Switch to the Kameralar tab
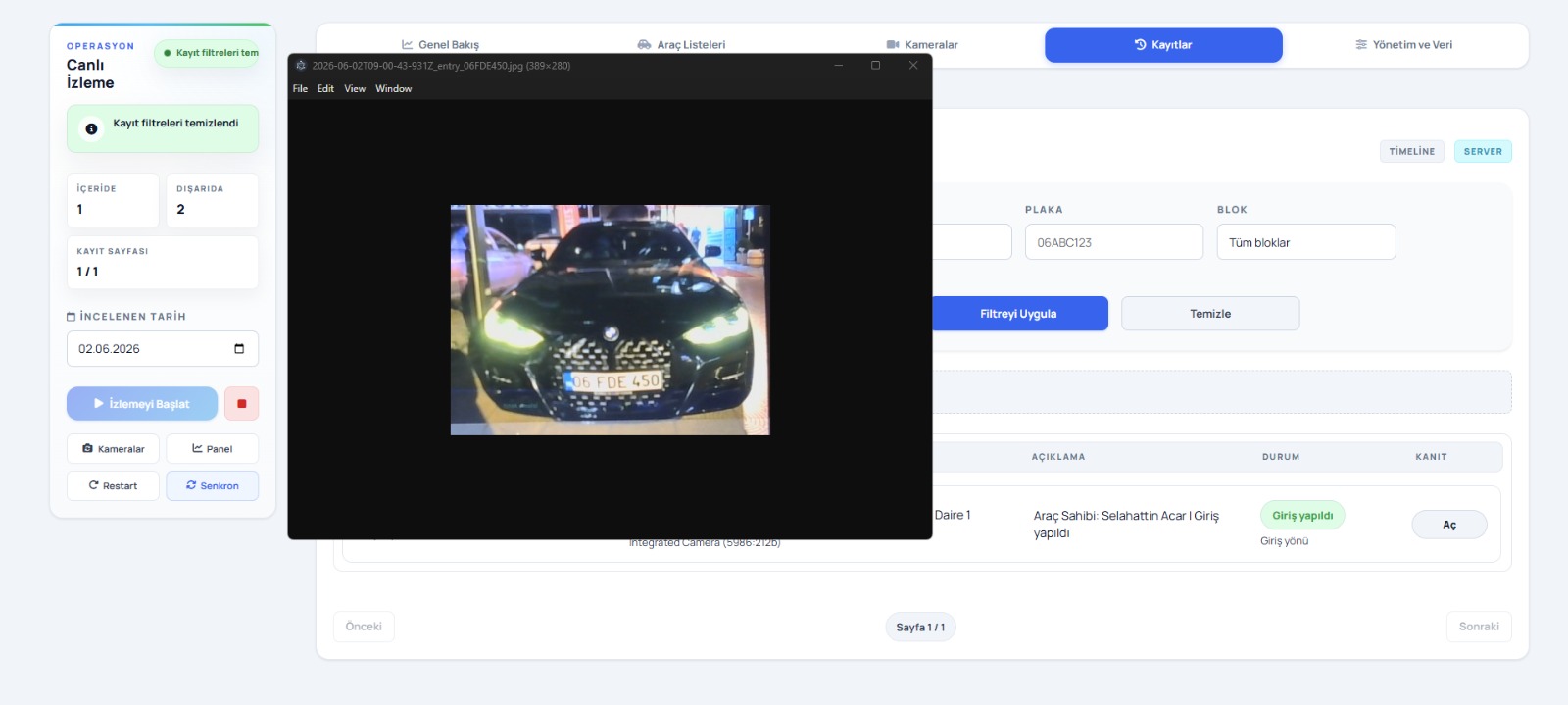The image size is (1568, 705). (x=922, y=45)
